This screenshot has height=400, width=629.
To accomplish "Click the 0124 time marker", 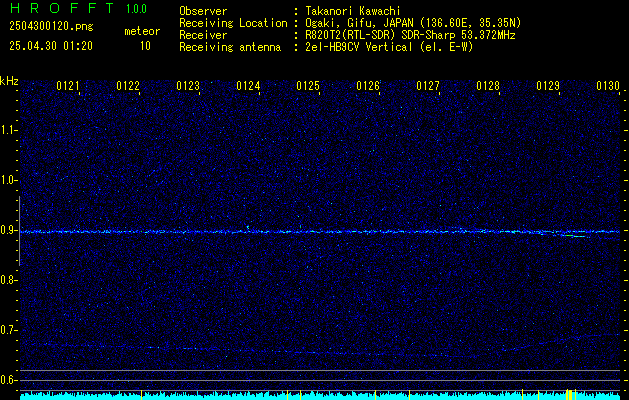I will point(248,86).
